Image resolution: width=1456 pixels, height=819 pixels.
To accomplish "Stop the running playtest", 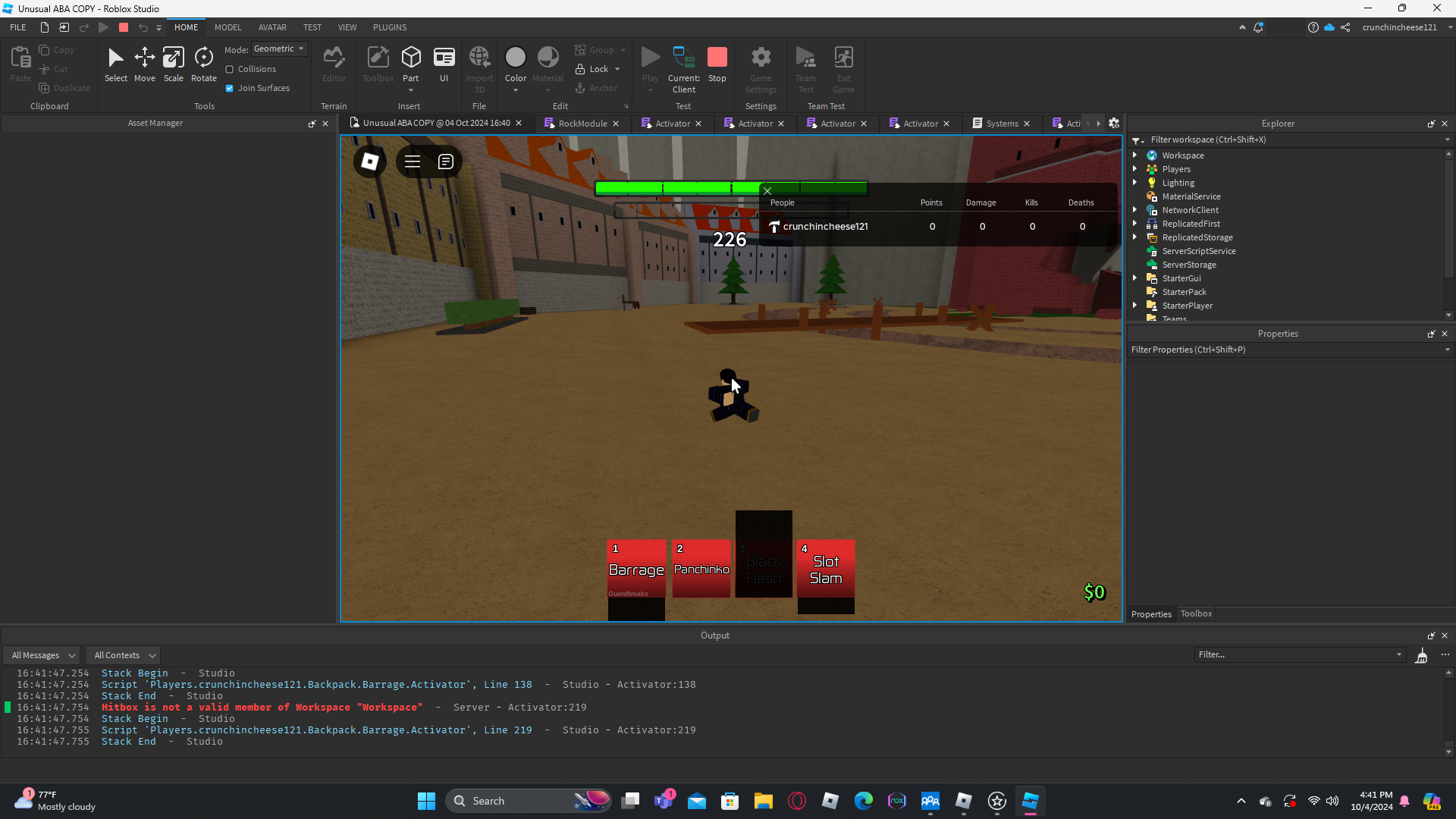I will tap(717, 64).
